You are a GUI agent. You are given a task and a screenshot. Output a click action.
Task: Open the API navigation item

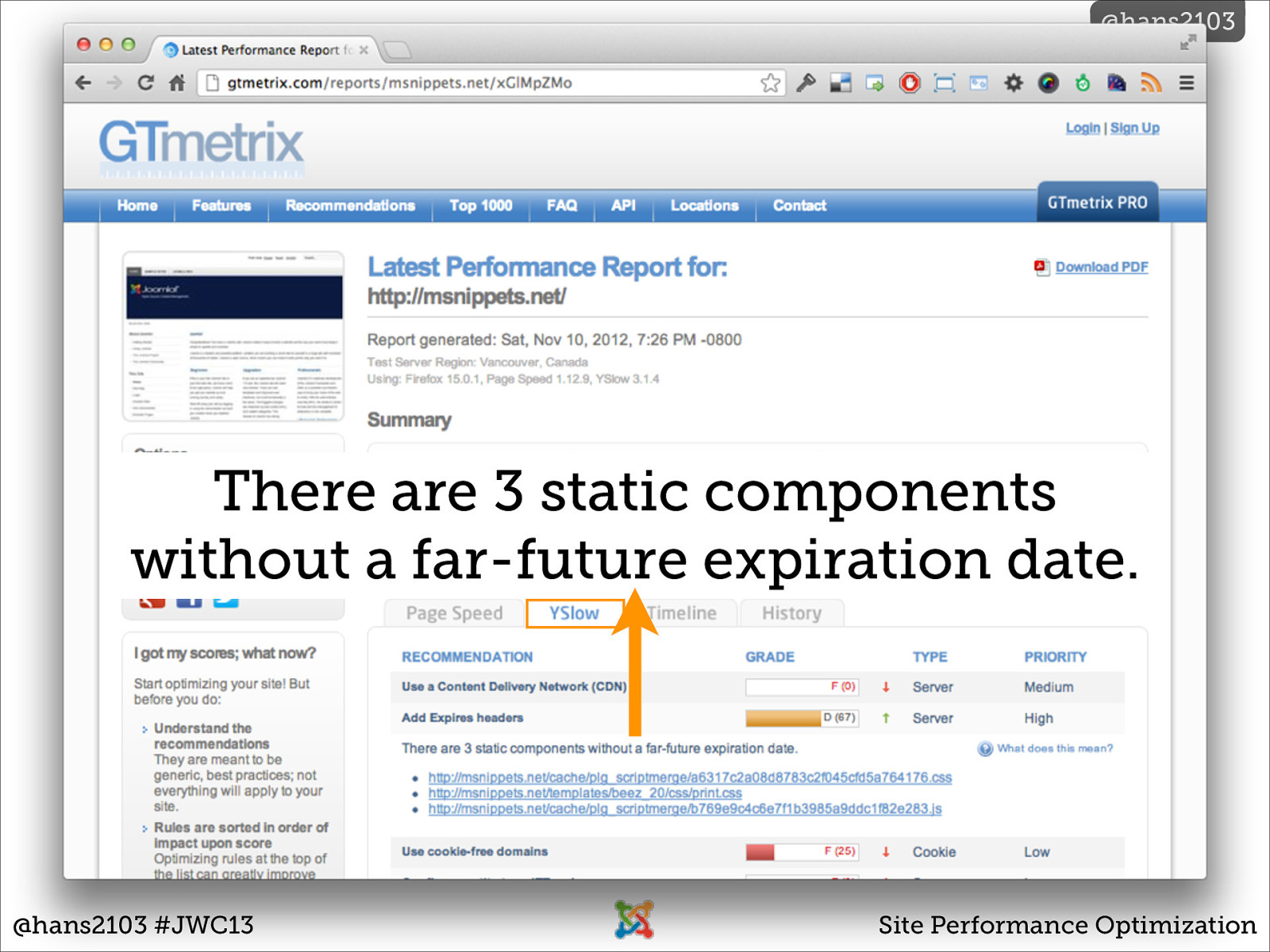pyautogui.click(x=623, y=205)
